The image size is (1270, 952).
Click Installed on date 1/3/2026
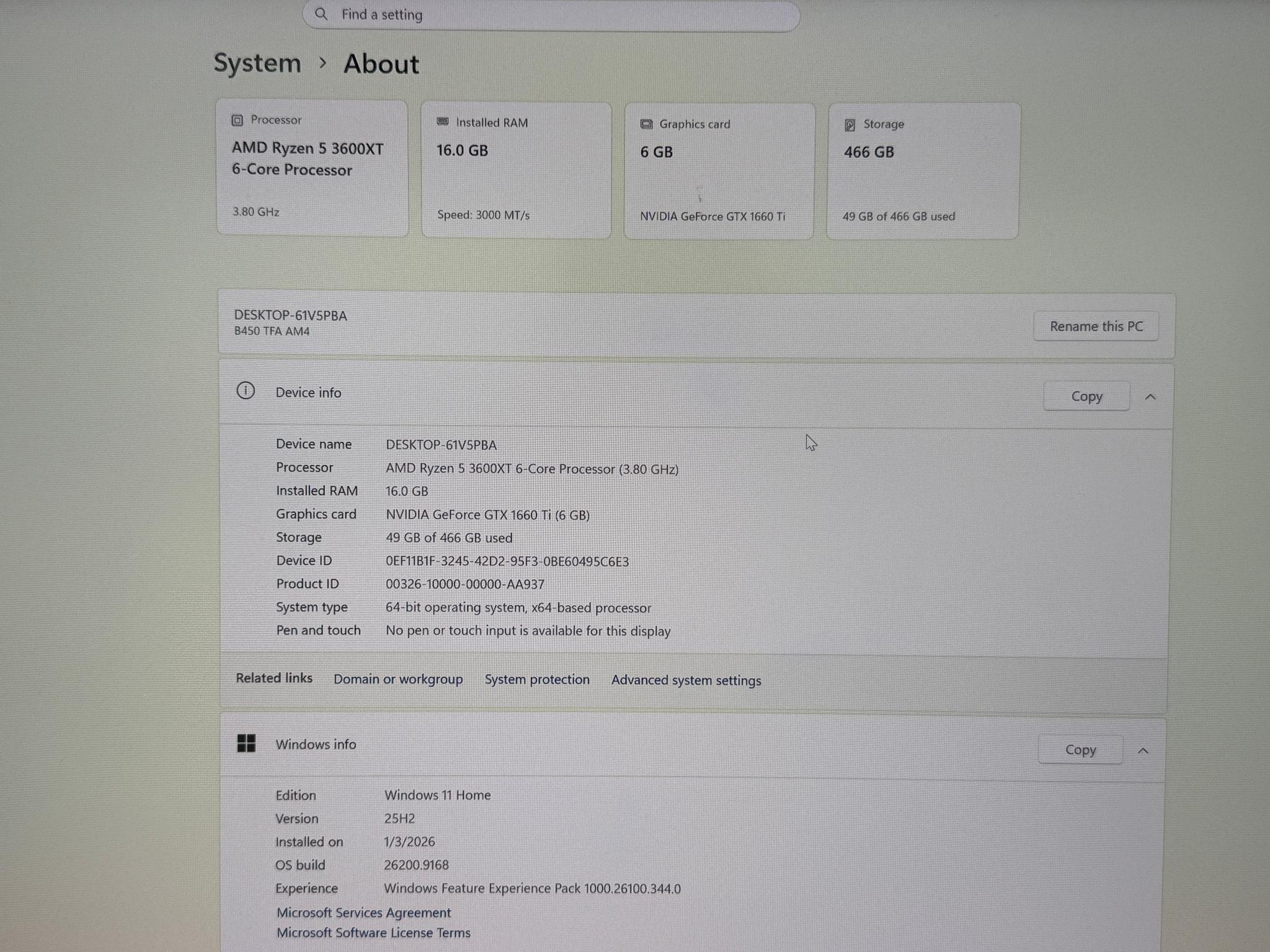coord(409,841)
